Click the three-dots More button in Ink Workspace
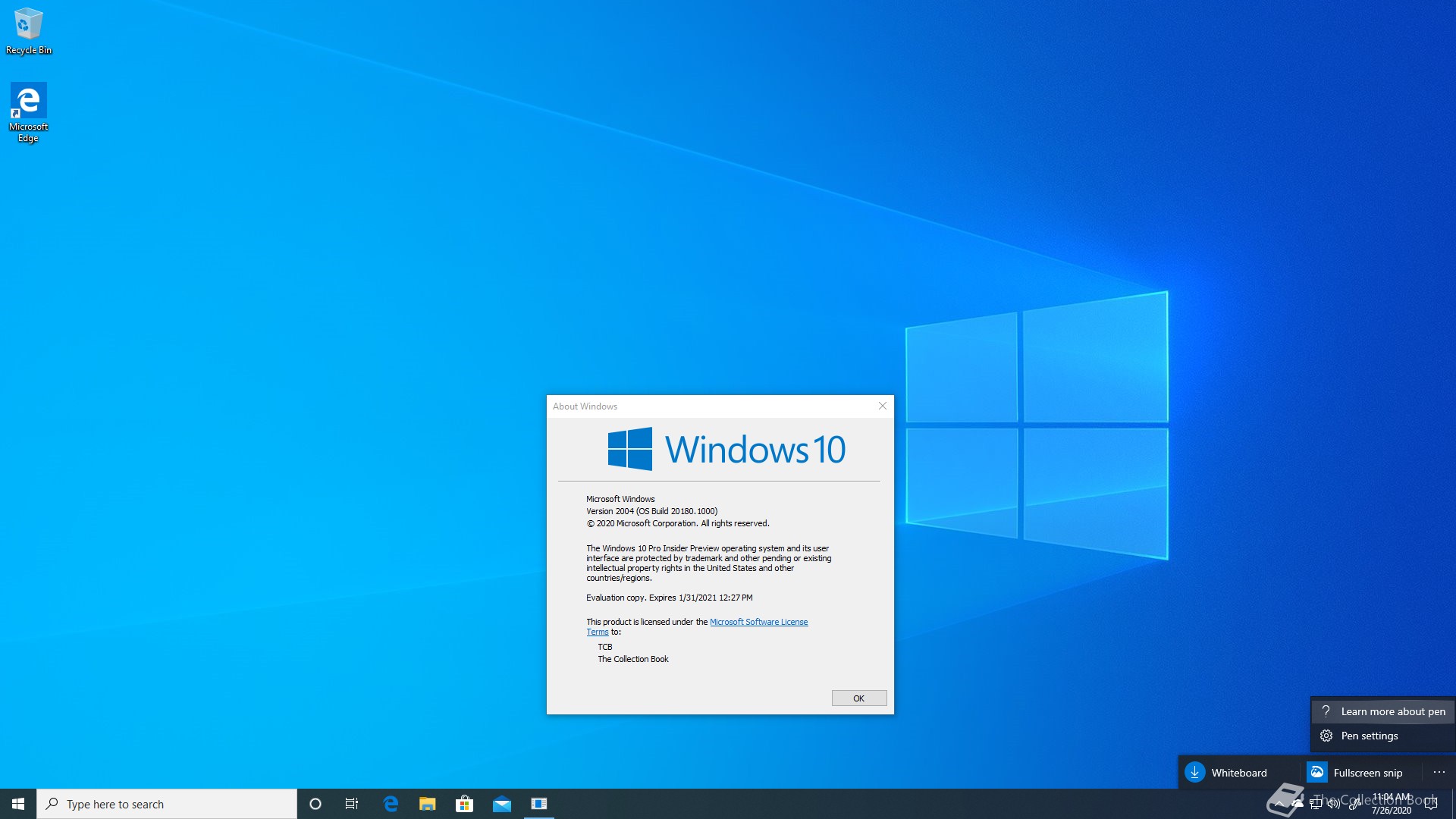Viewport: 1456px width, 819px height. click(1439, 773)
